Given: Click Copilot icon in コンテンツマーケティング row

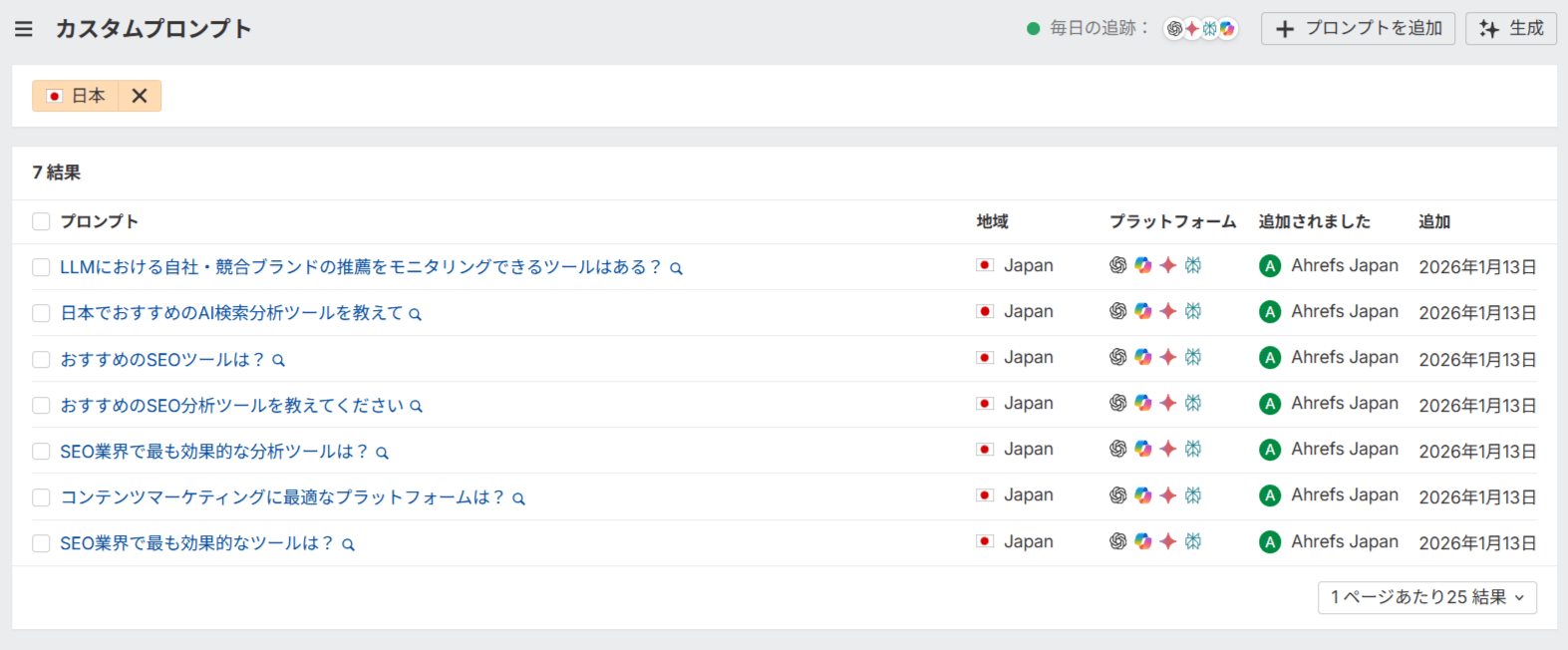Looking at the screenshot, I should [x=1143, y=494].
